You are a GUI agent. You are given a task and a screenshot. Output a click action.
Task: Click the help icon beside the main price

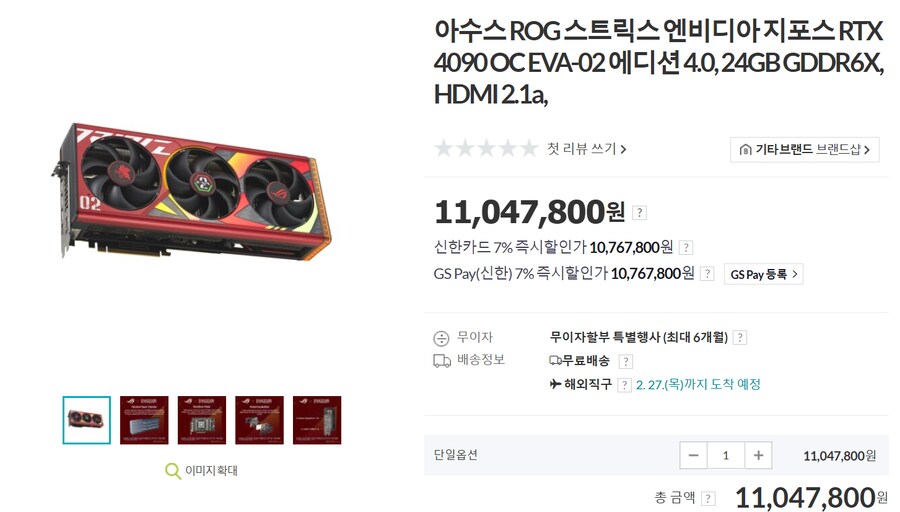[639, 213]
